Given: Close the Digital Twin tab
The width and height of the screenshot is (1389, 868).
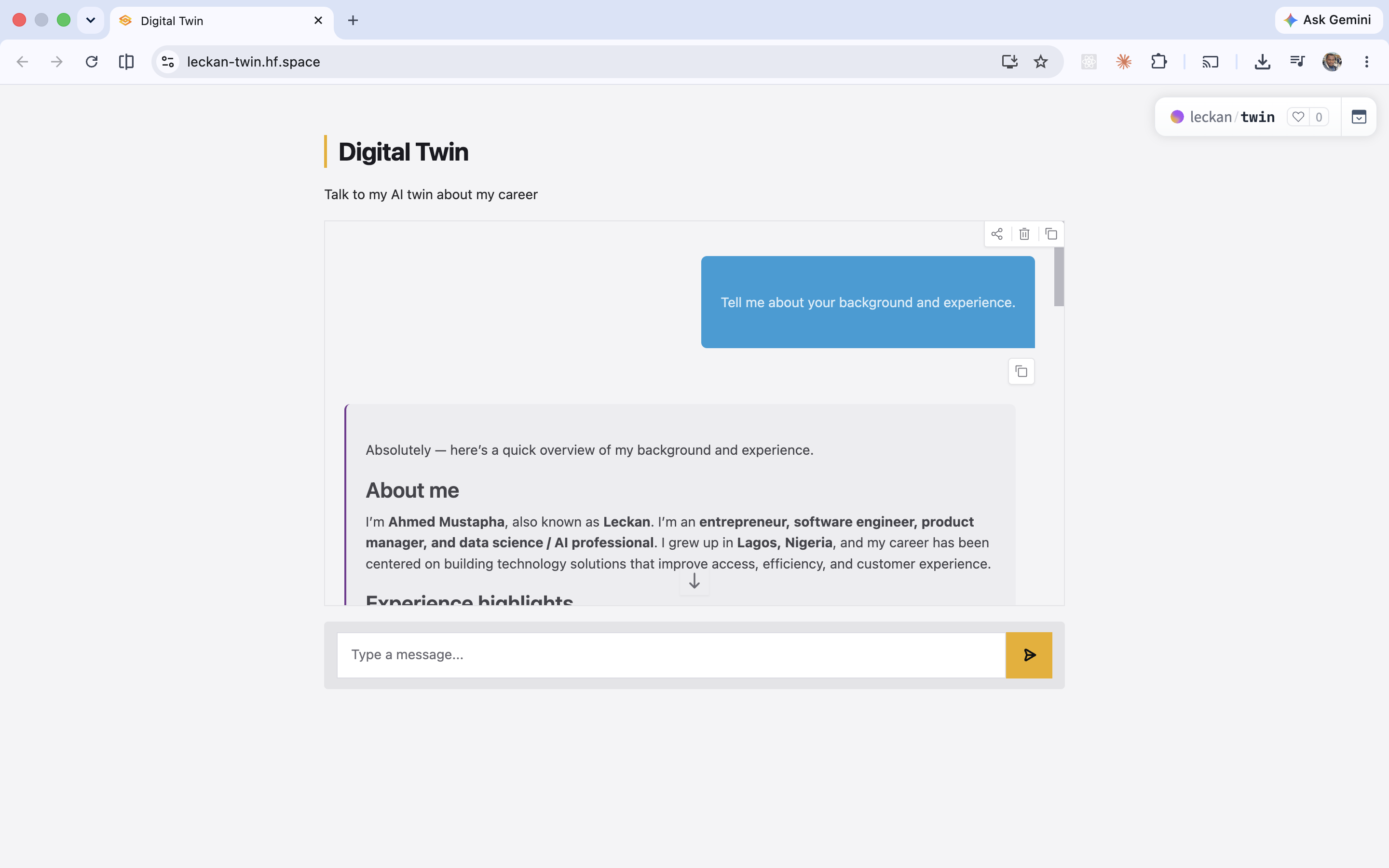Looking at the screenshot, I should (318, 21).
